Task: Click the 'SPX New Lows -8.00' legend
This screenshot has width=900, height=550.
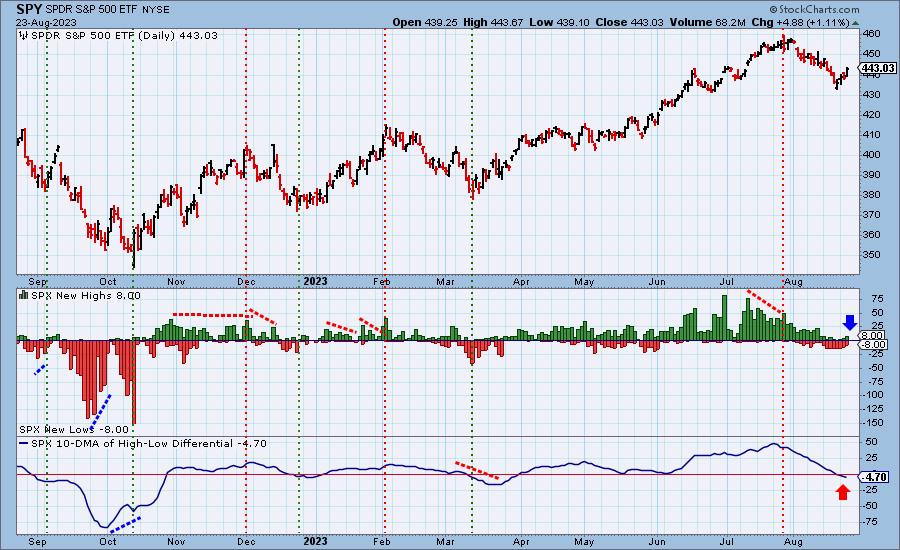Action: pos(74,429)
